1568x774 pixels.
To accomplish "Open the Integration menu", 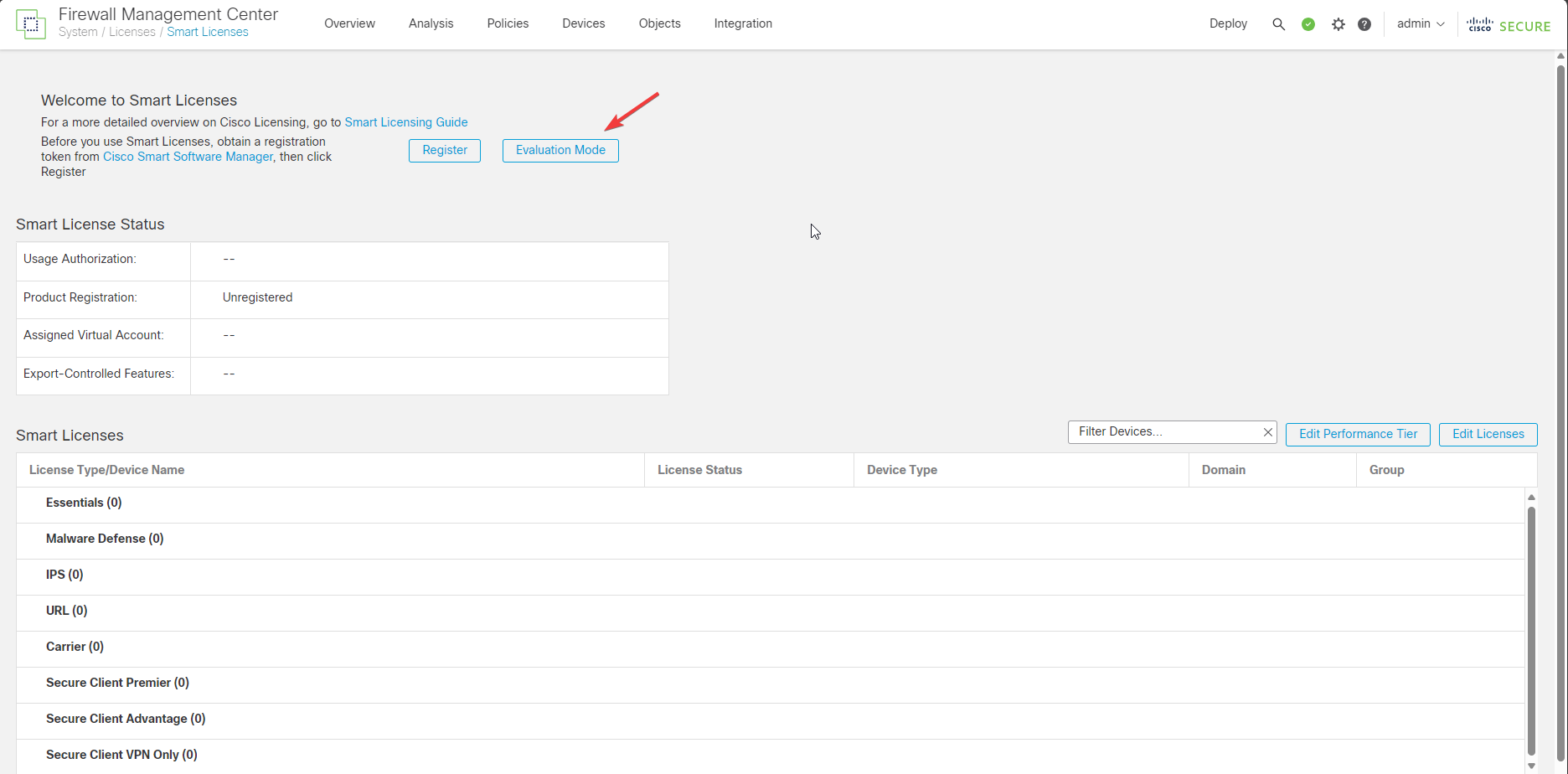I will (743, 23).
